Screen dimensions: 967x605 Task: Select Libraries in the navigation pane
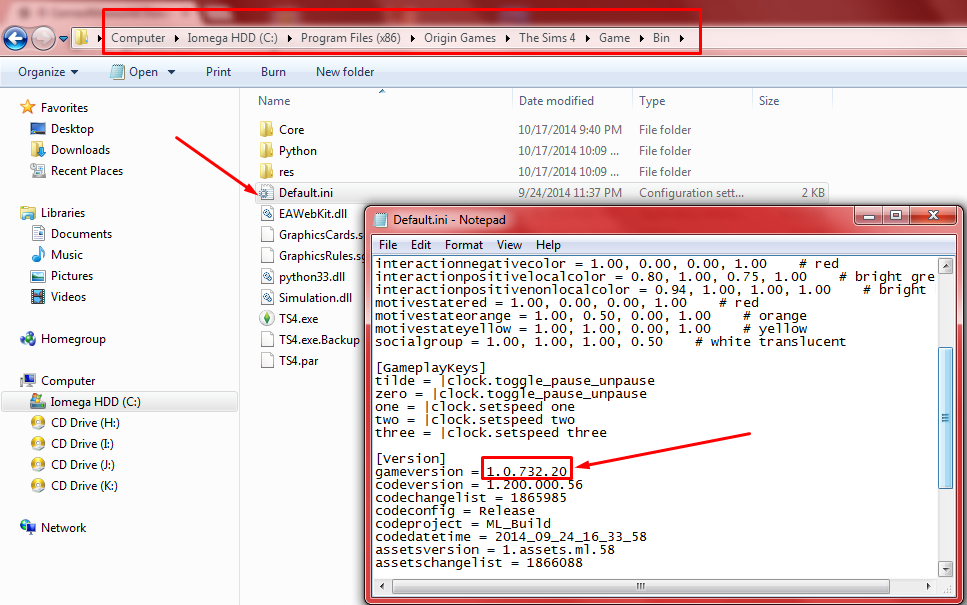click(52, 213)
